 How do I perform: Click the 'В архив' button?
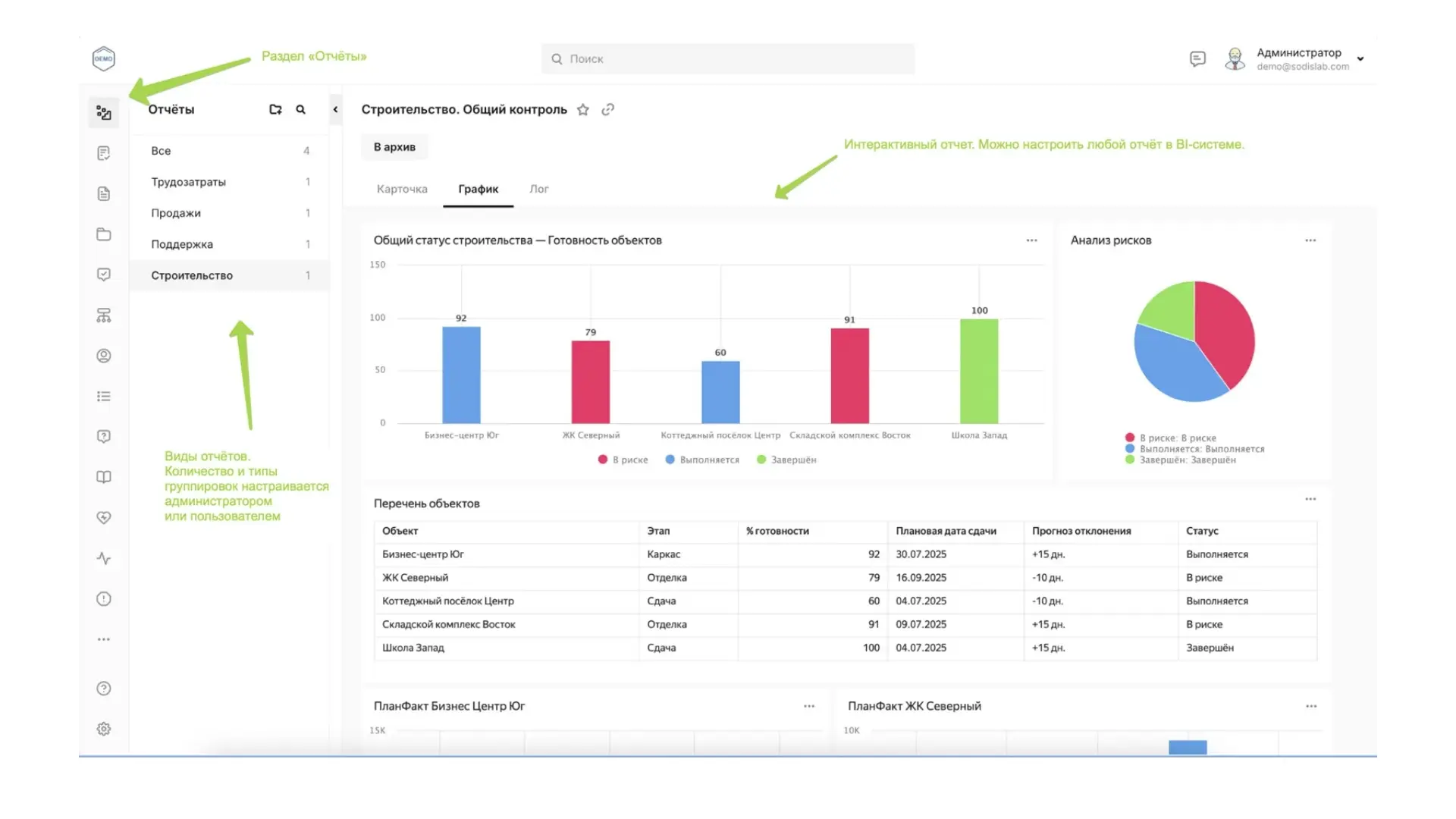pyautogui.click(x=394, y=147)
